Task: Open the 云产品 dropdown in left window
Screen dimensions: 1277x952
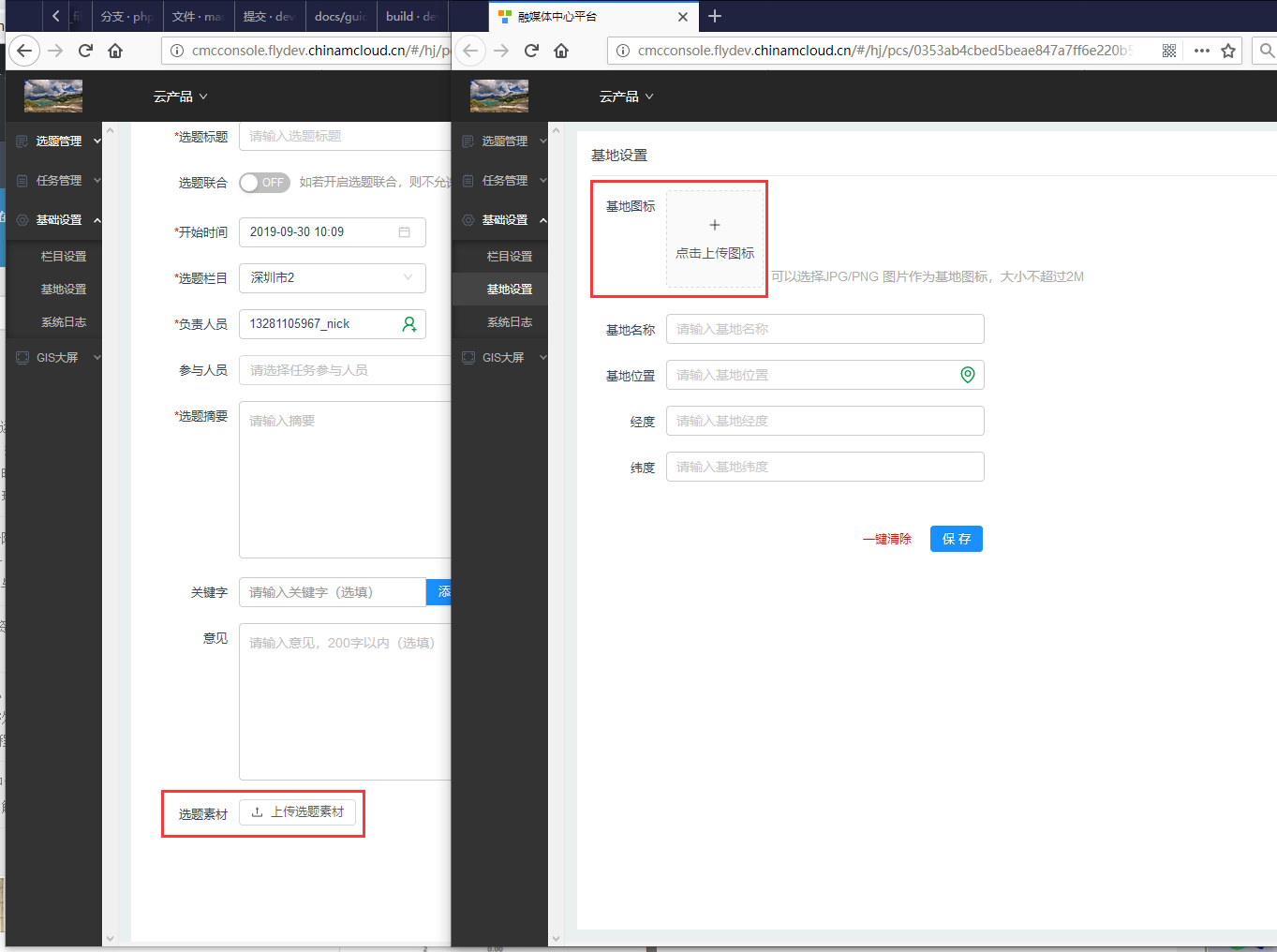Action: [181, 97]
